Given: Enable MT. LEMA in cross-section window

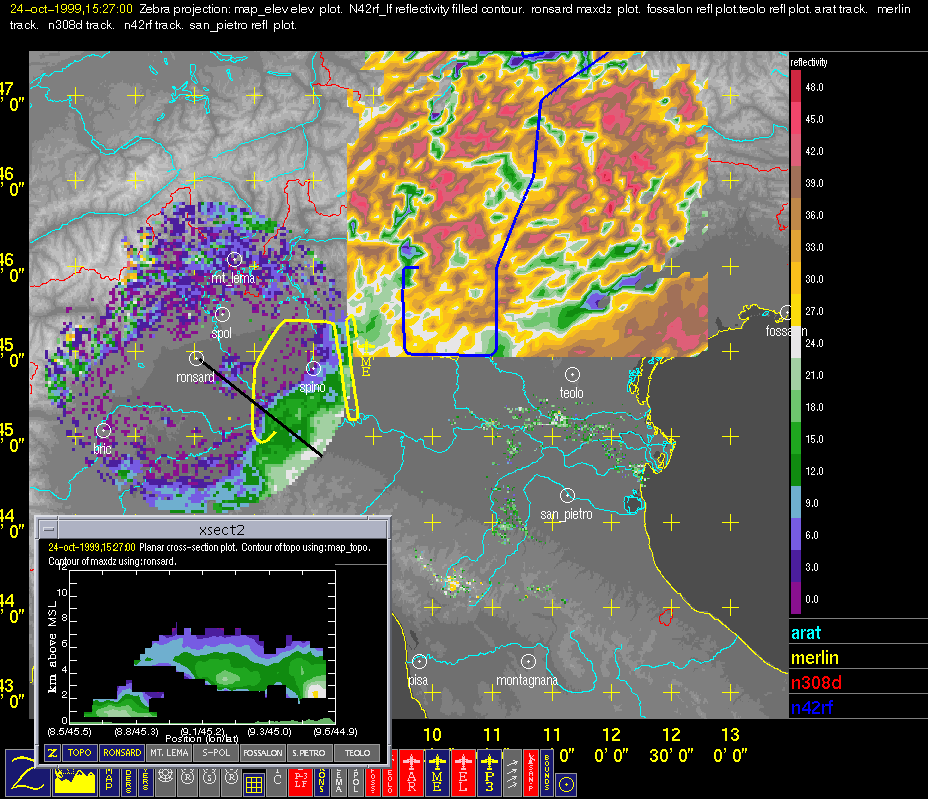Looking at the screenshot, I should coord(169,752).
